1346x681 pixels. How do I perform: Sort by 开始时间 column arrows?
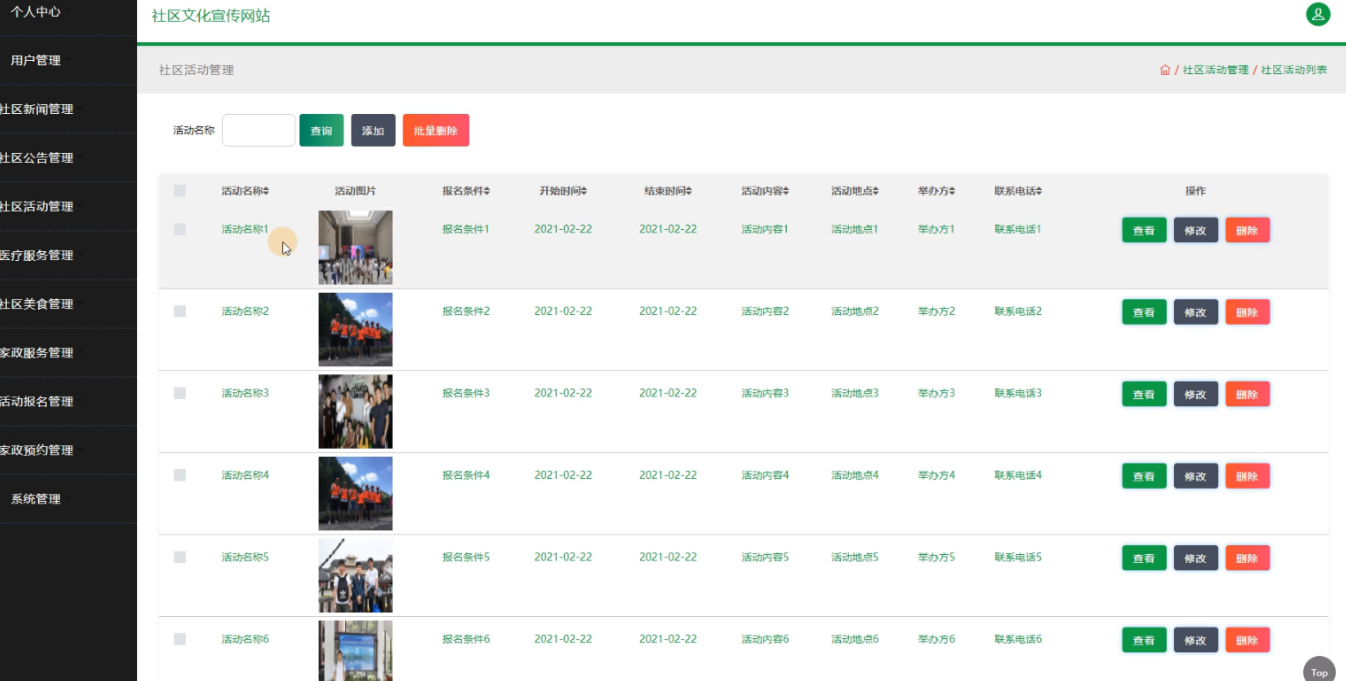tap(584, 191)
